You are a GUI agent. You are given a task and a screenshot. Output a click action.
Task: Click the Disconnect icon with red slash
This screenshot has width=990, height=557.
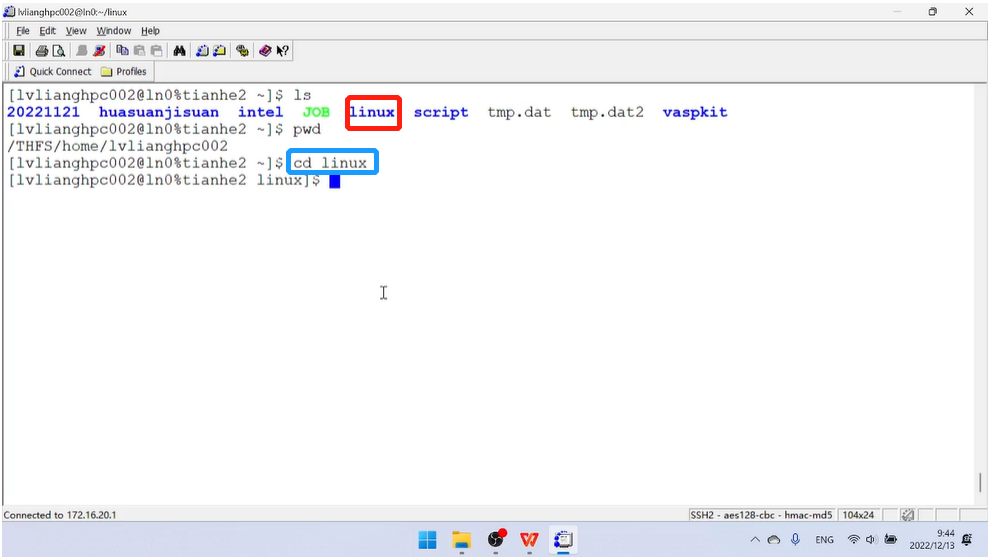(x=99, y=51)
